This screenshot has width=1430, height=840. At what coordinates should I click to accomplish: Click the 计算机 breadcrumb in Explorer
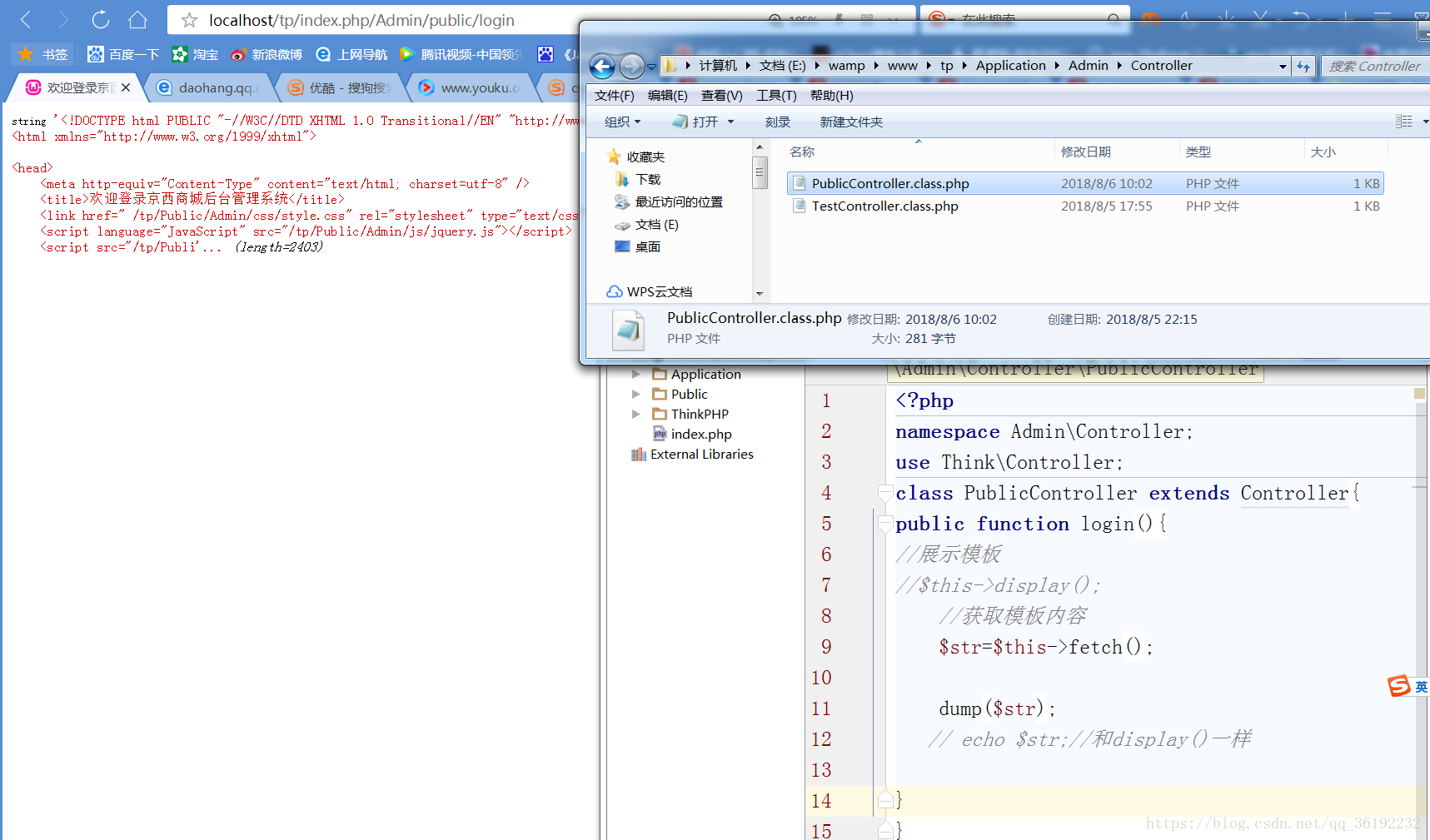click(x=718, y=66)
